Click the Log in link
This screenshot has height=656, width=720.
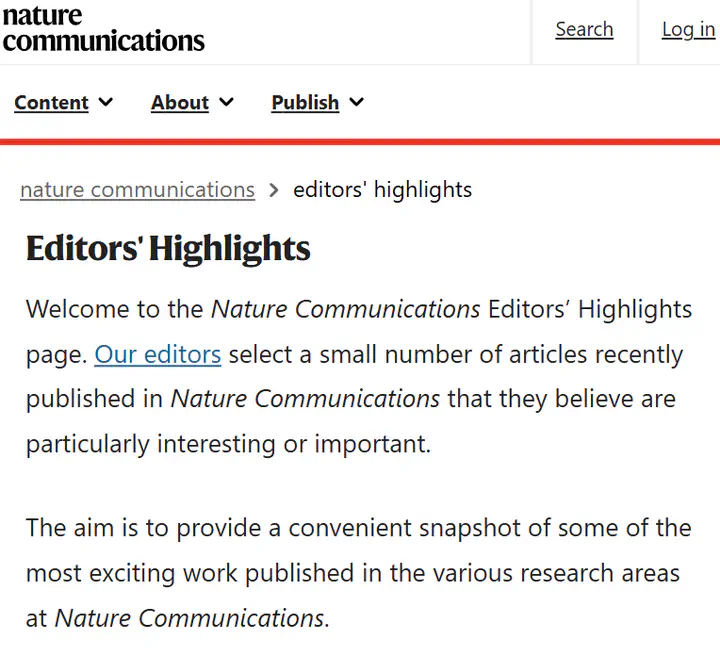(688, 29)
